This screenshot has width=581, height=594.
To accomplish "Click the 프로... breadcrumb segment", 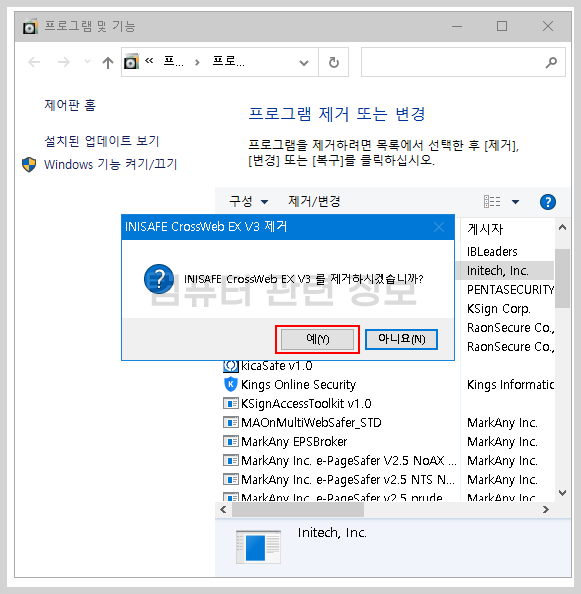I will [x=228, y=62].
